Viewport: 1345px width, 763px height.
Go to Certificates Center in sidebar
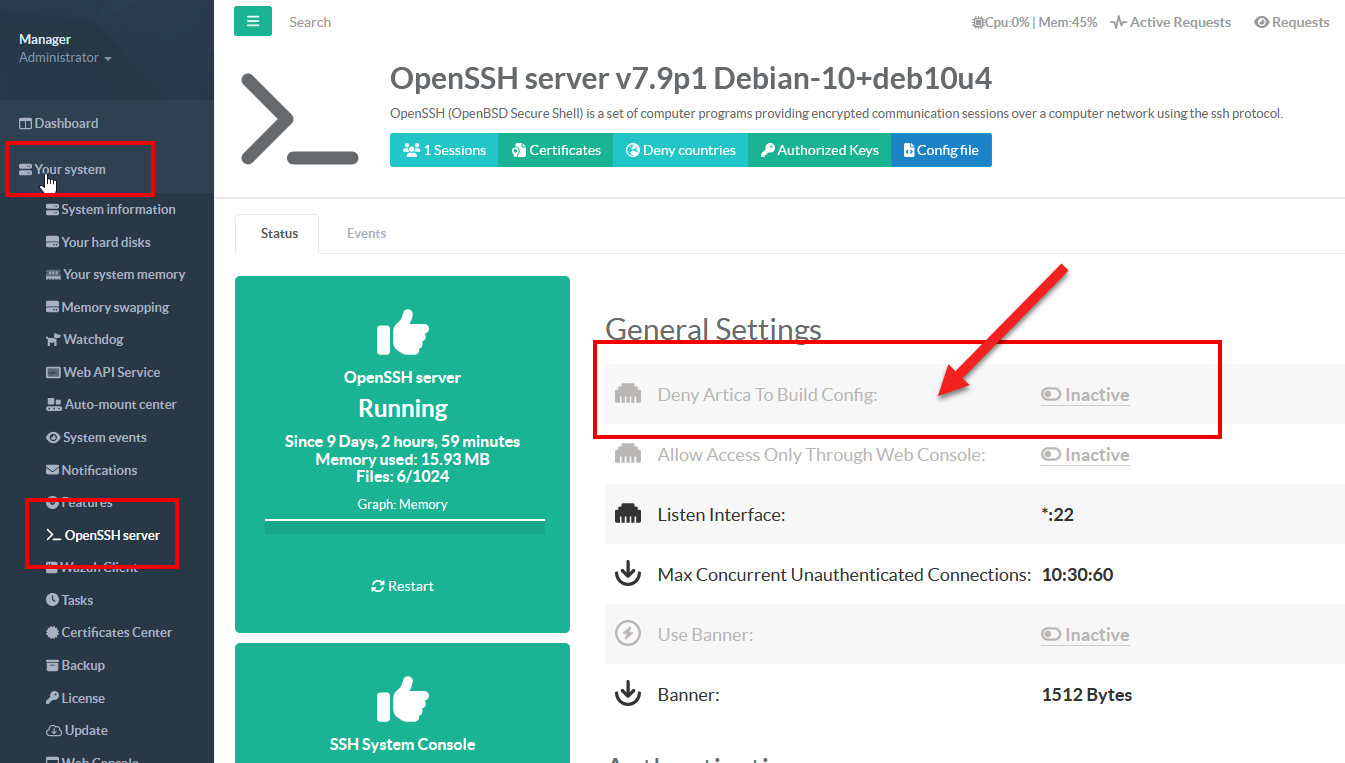coord(116,633)
